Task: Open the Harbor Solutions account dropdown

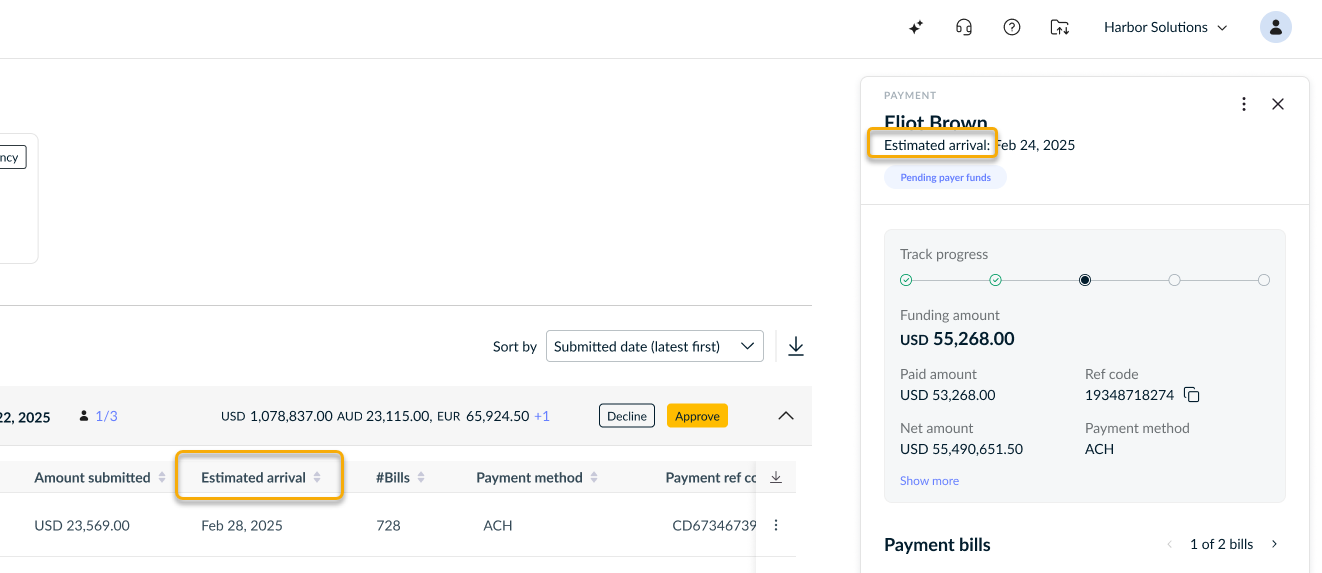Action: coord(1165,28)
